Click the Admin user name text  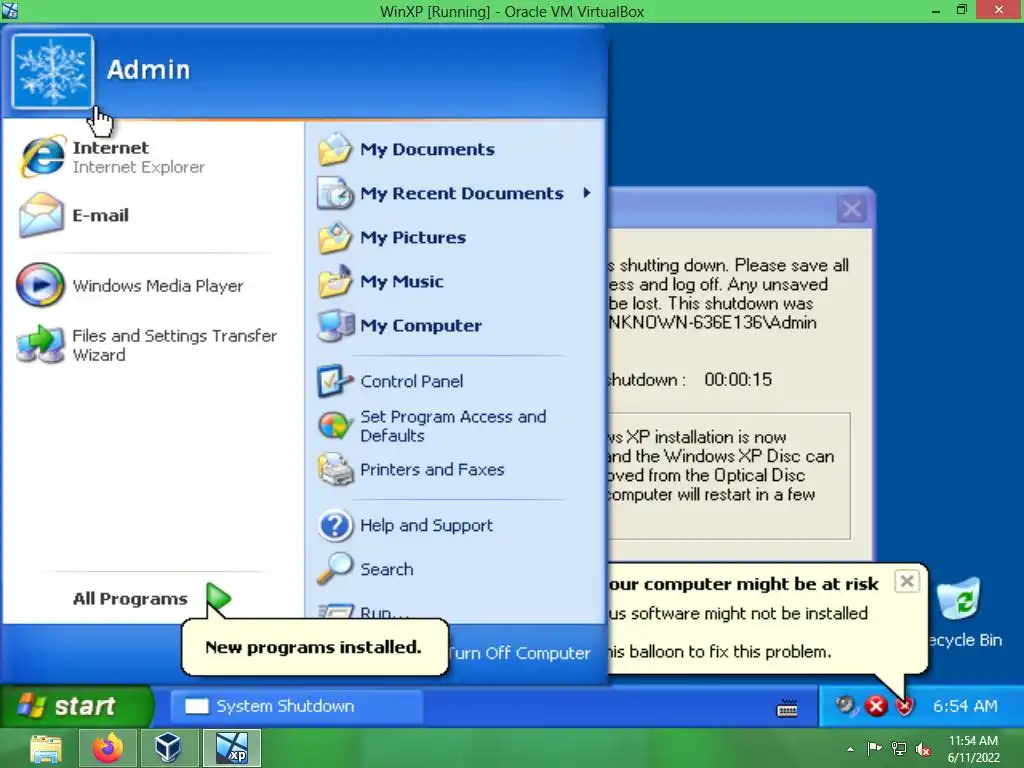tap(148, 69)
